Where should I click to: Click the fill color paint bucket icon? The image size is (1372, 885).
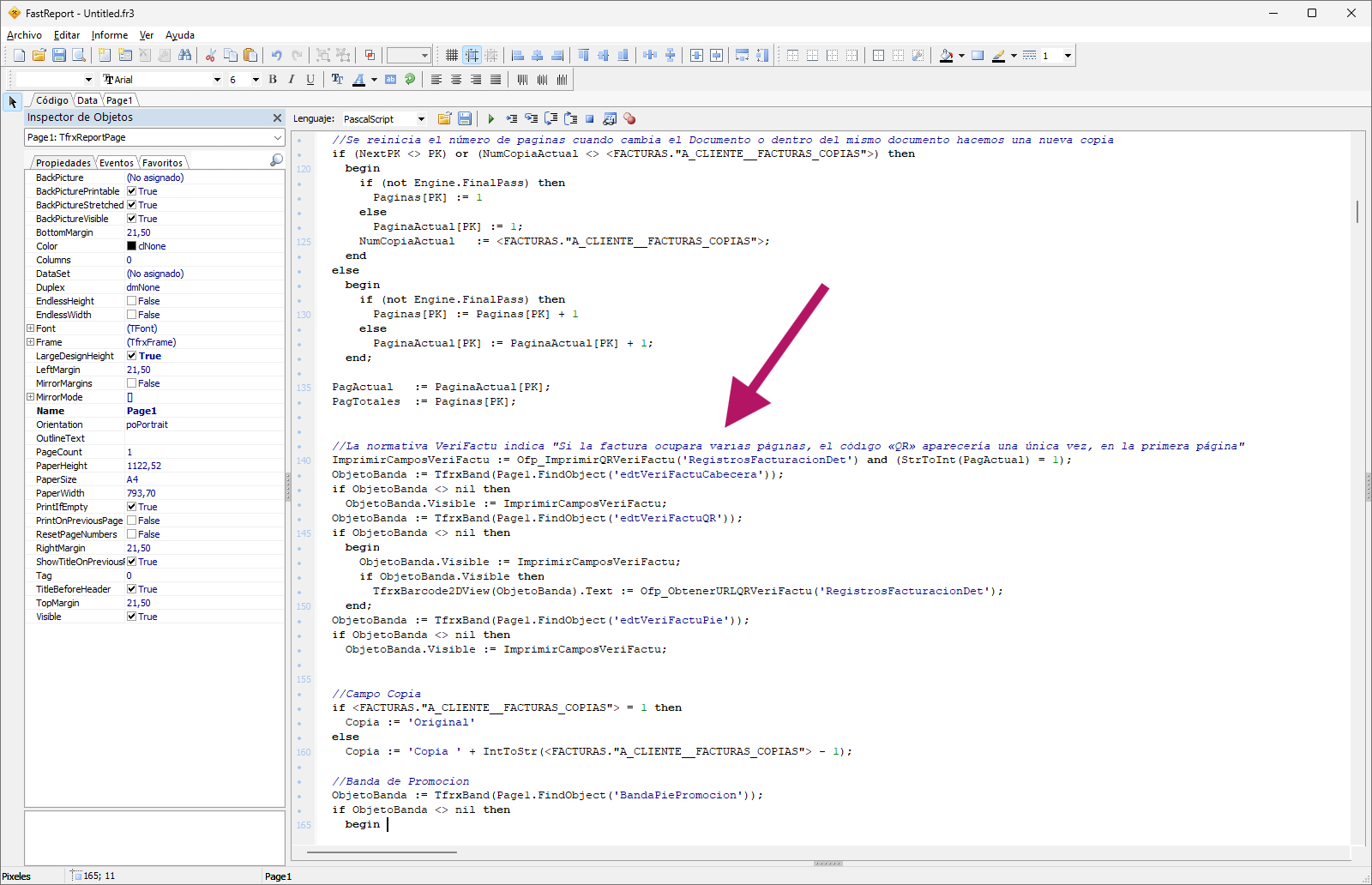946,56
